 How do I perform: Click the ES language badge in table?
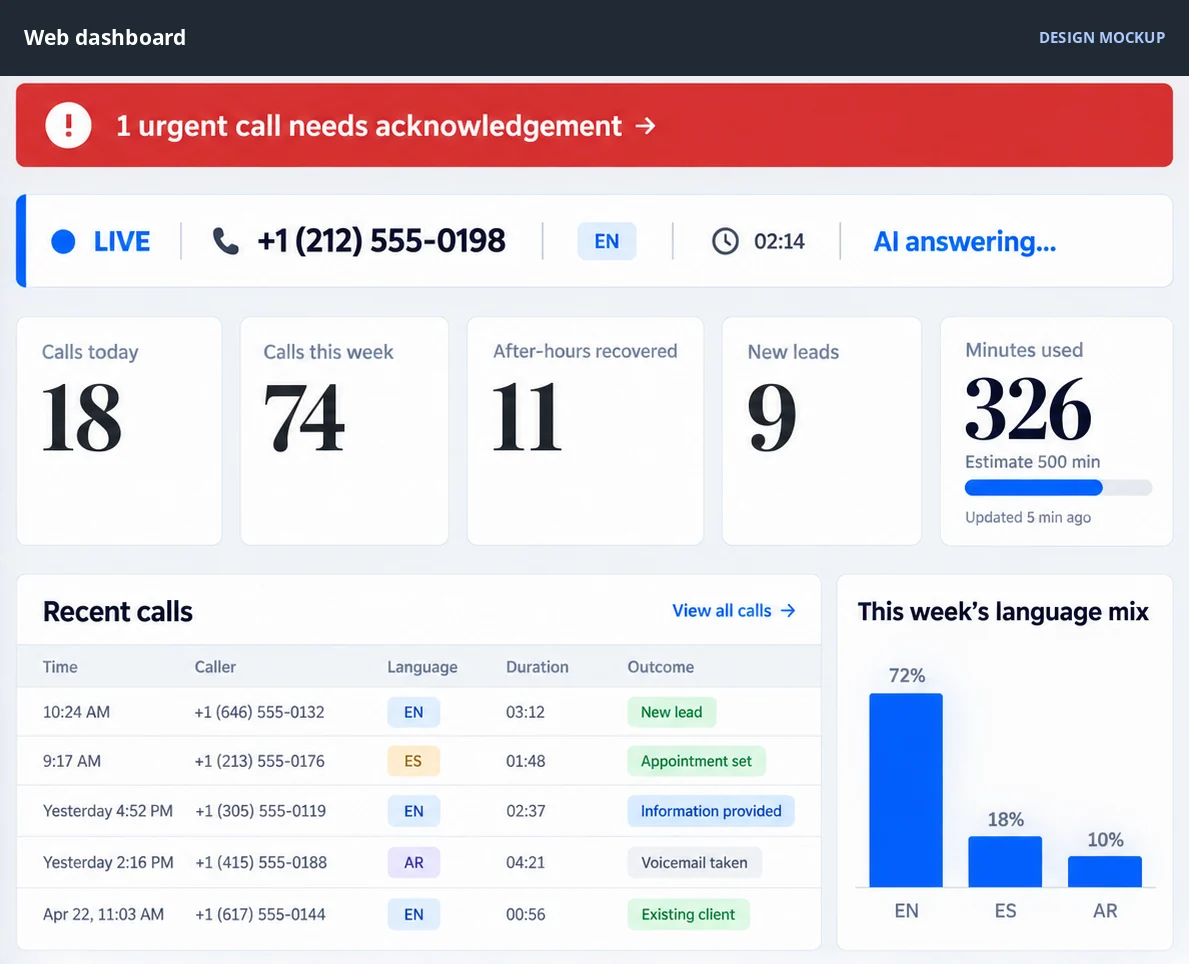413,761
